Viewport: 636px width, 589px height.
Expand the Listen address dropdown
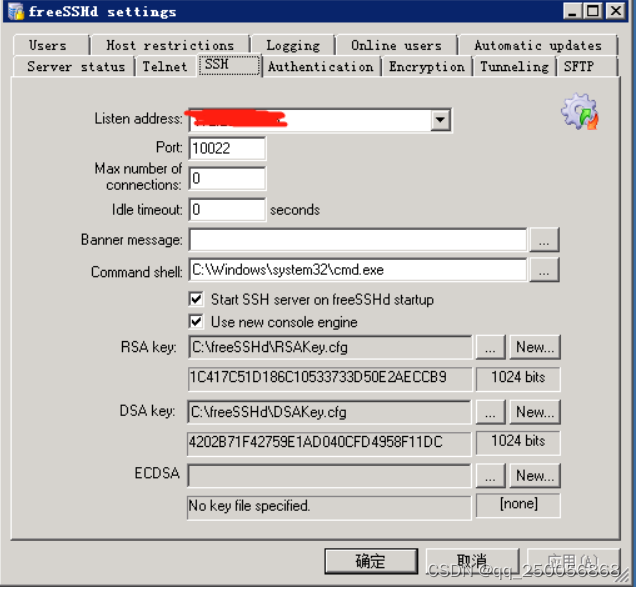tap(440, 120)
